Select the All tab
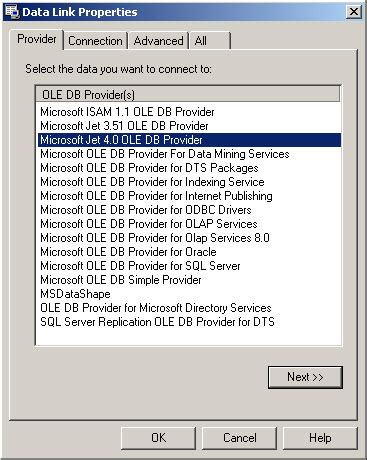367x460 pixels. [210, 41]
